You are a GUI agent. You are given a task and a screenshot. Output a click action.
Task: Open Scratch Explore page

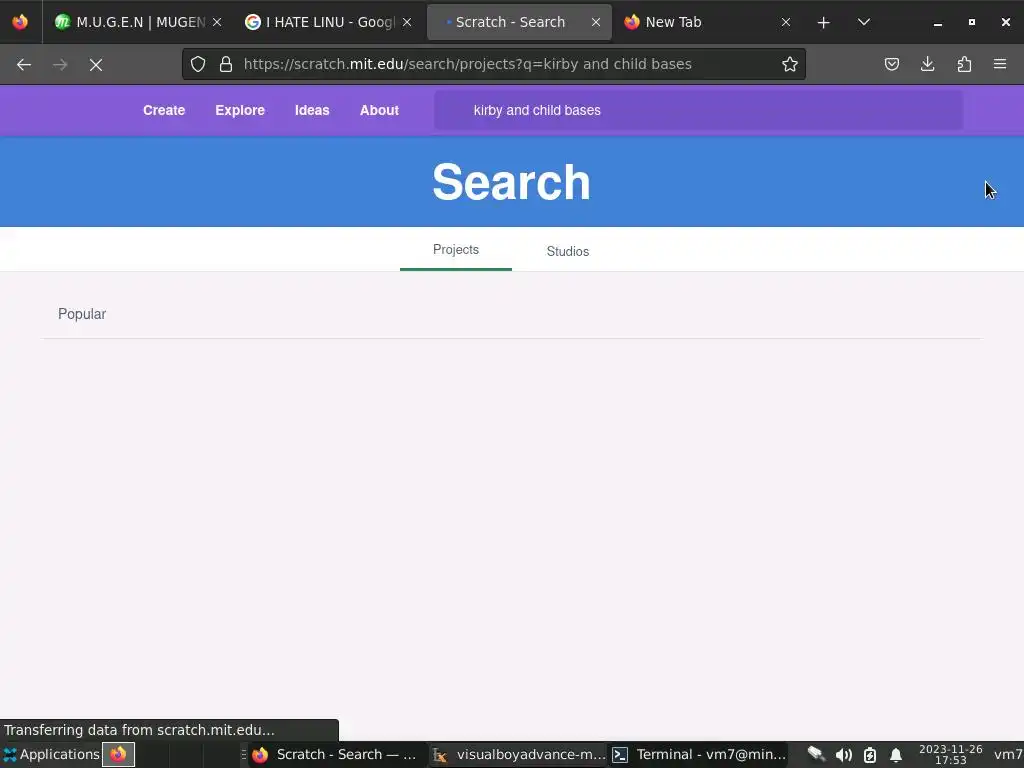240,110
